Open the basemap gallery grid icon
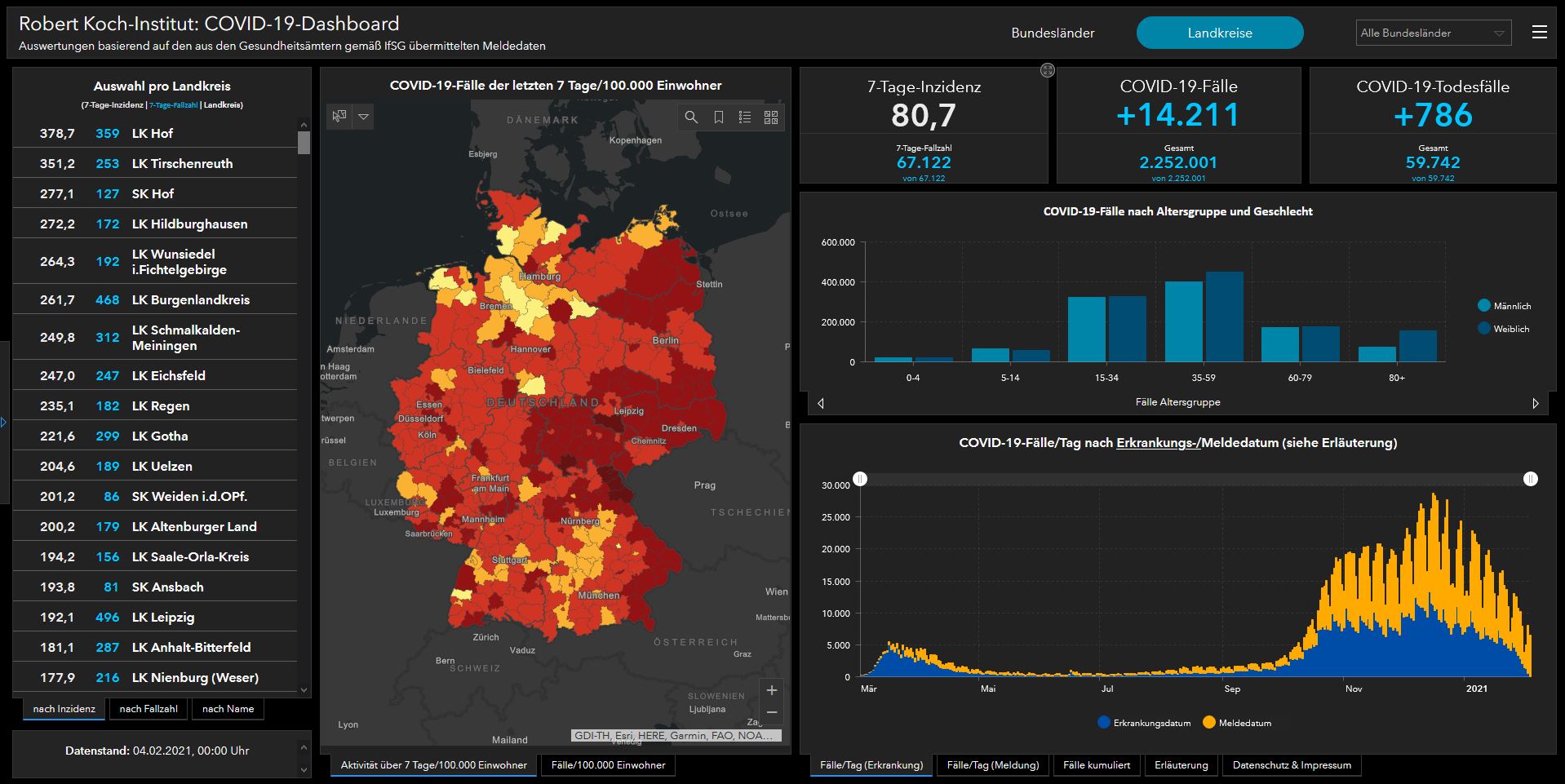This screenshot has width=1565, height=784. [771, 117]
